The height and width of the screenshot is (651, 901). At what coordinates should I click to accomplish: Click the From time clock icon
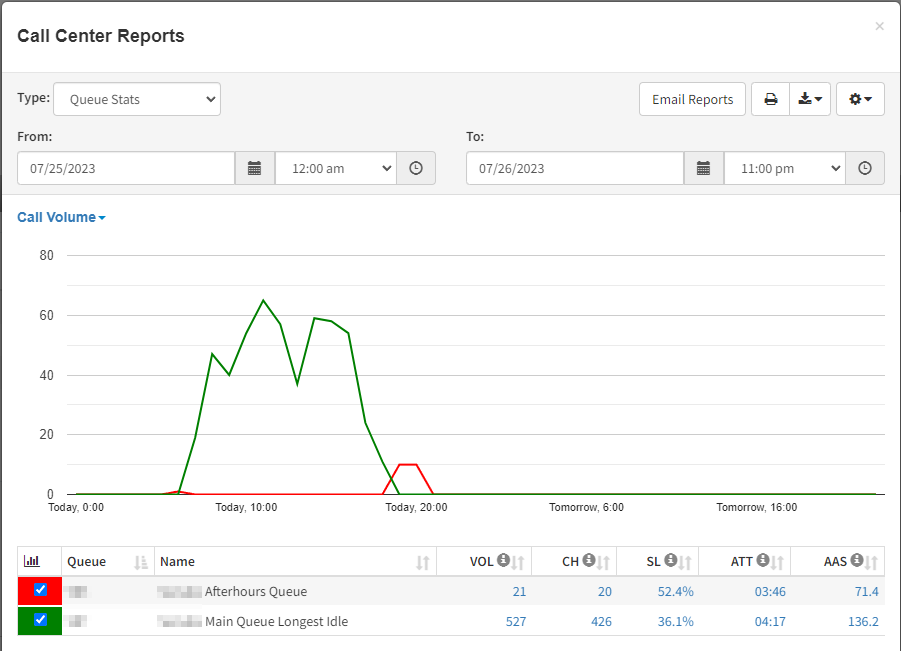416,168
